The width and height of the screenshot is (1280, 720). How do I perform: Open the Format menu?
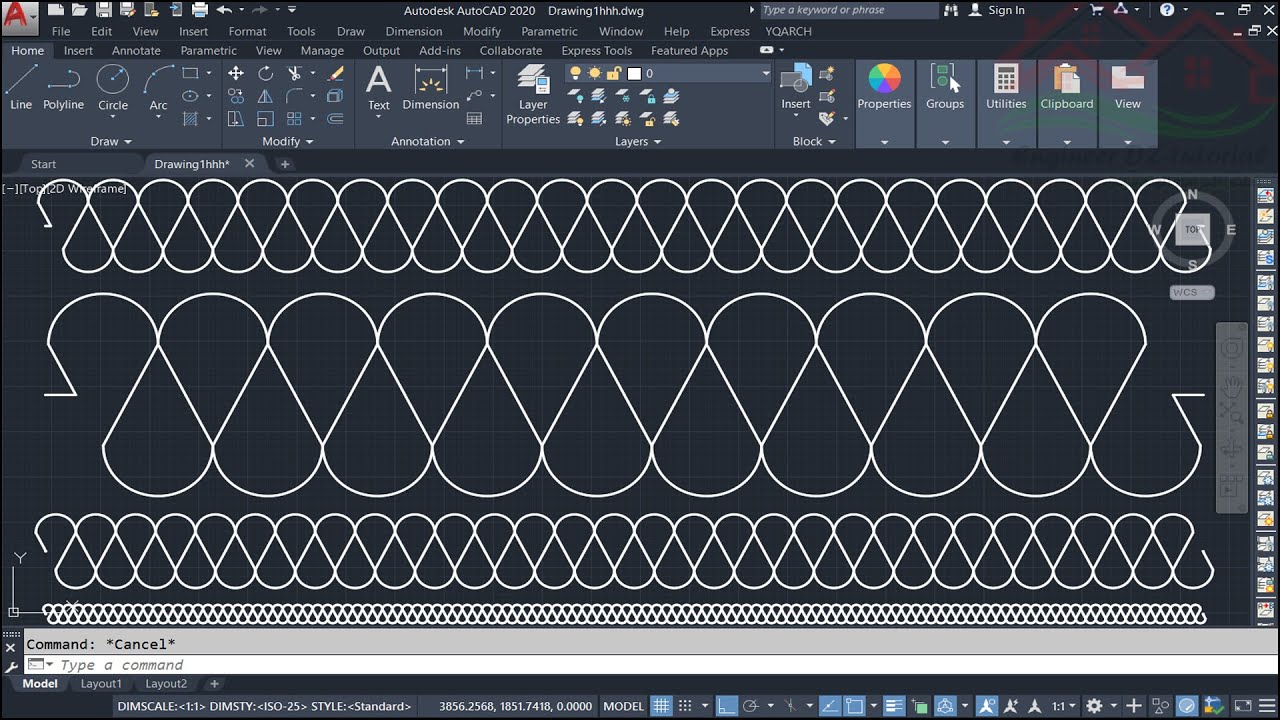point(247,31)
